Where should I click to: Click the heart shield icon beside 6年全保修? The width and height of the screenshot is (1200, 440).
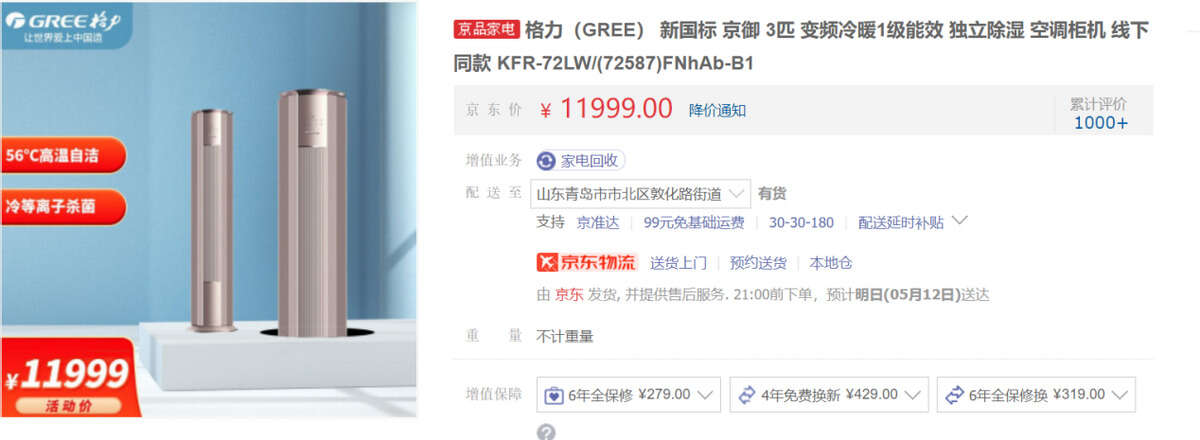553,394
